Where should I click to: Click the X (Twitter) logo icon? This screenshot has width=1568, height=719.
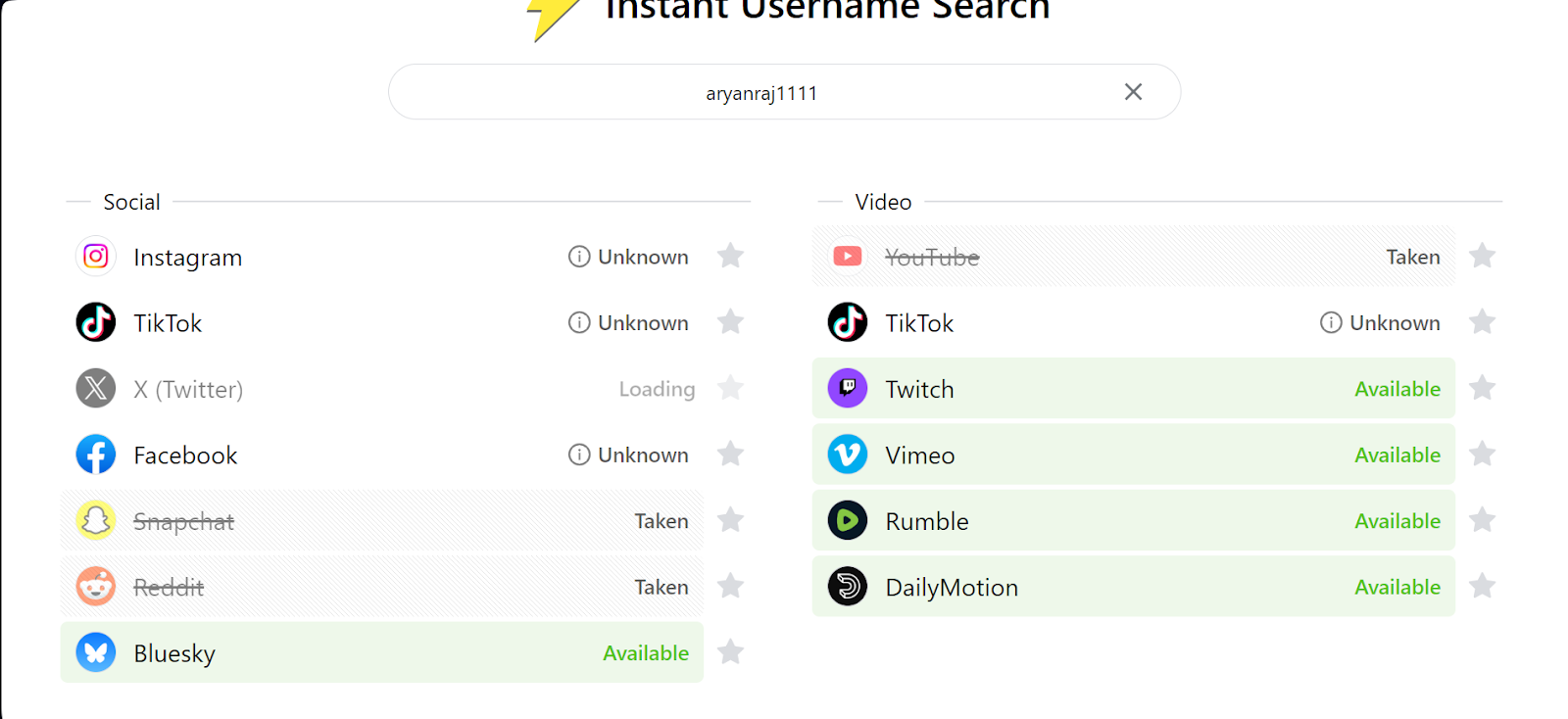(96, 389)
